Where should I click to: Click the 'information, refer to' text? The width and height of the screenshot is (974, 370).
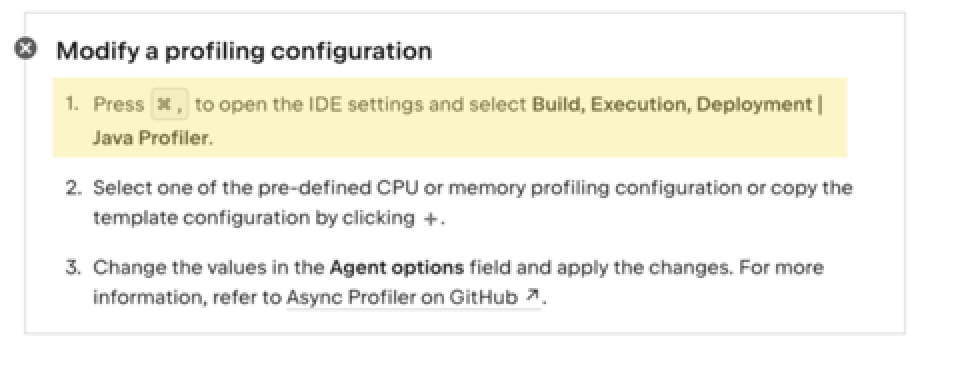point(187,298)
